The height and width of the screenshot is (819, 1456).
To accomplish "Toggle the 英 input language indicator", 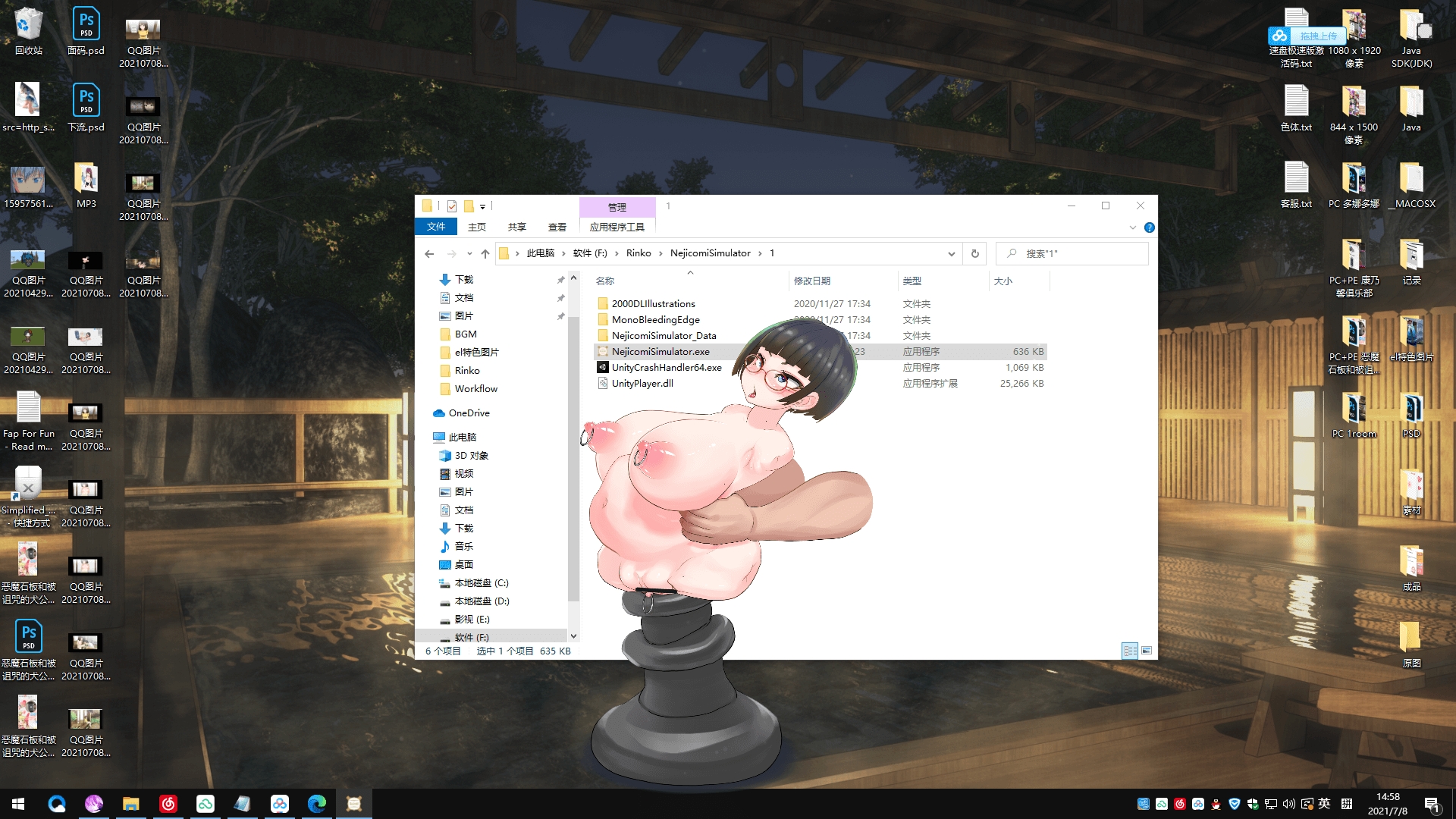I will point(1324,804).
